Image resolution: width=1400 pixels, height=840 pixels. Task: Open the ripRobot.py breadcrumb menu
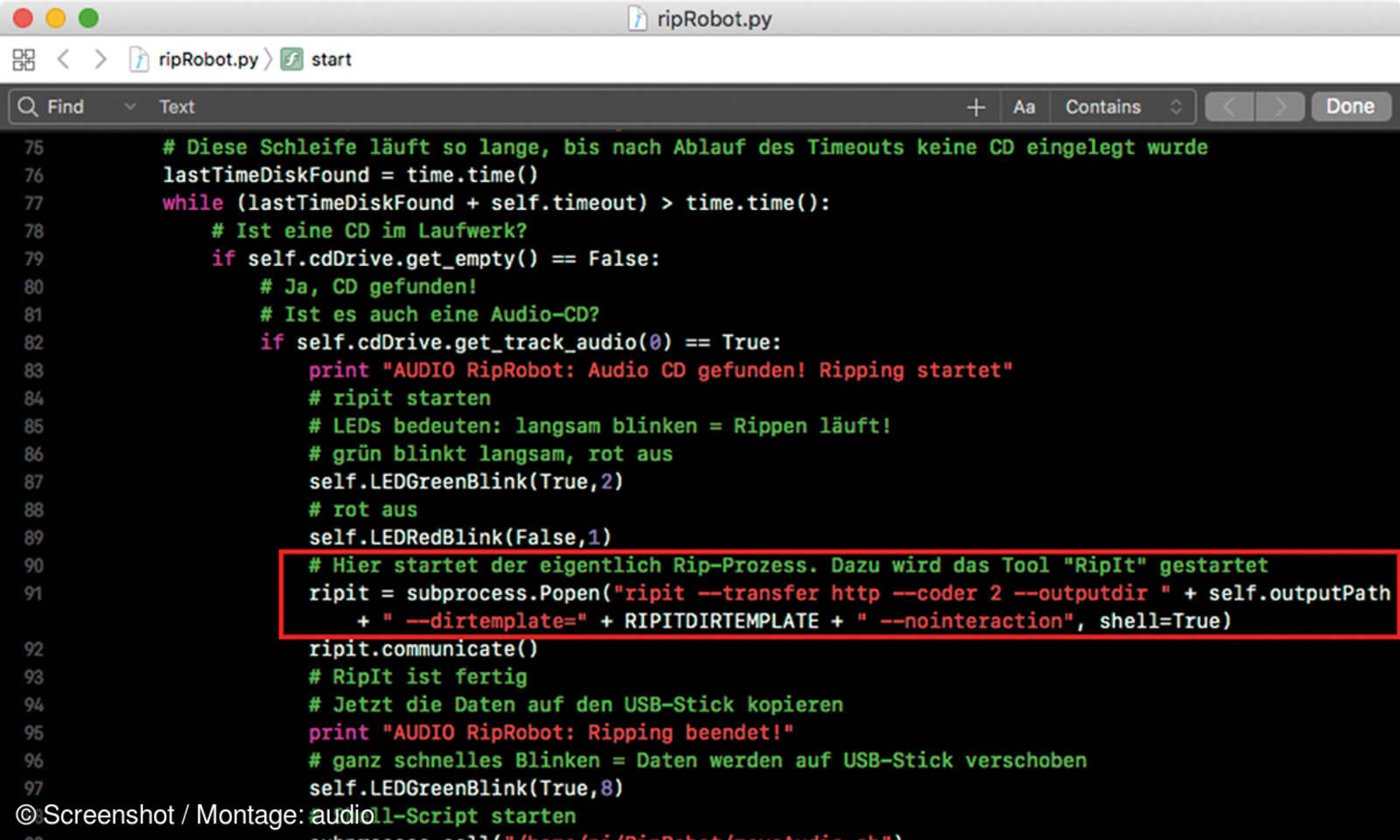[x=208, y=59]
